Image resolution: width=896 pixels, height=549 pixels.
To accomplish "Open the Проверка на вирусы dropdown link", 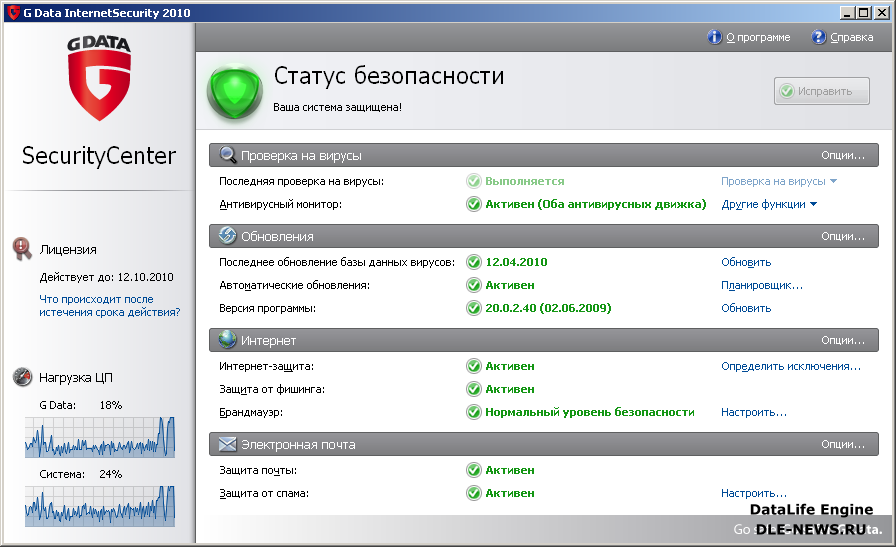I will 779,181.
